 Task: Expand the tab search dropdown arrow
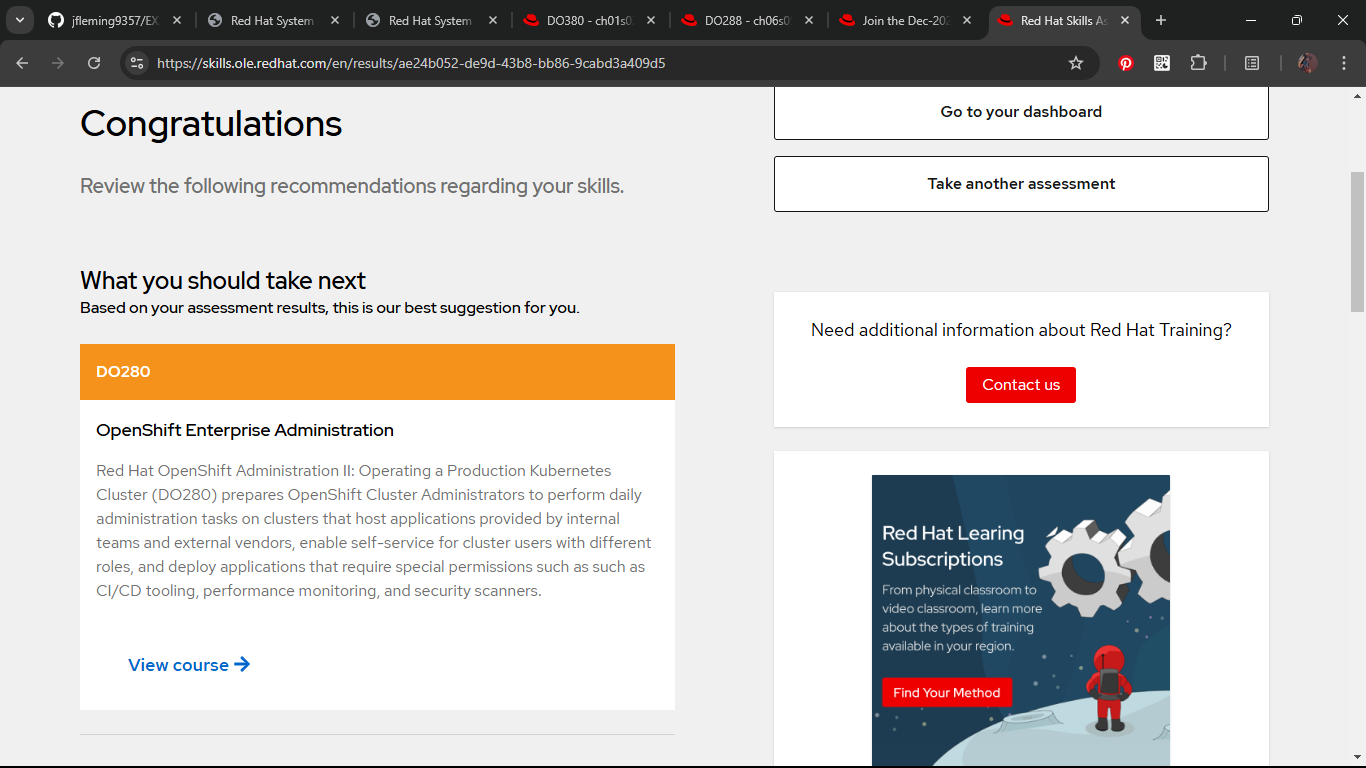(19, 20)
